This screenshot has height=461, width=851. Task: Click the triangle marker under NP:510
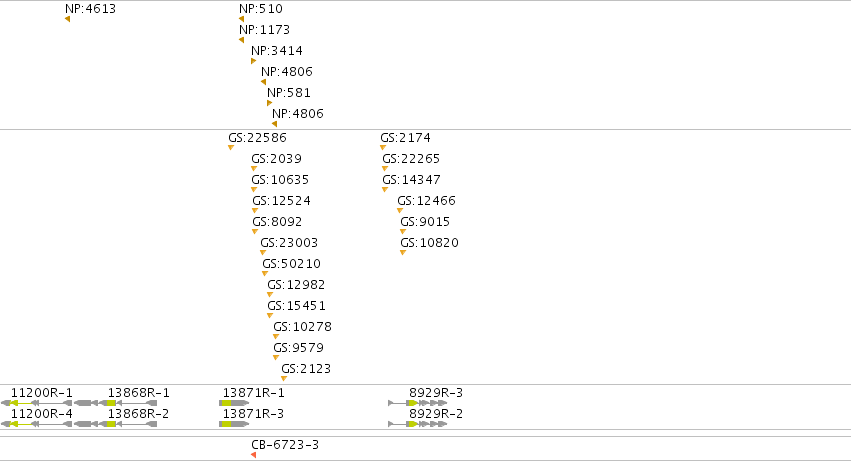pyautogui.click(x=242, y=19)
